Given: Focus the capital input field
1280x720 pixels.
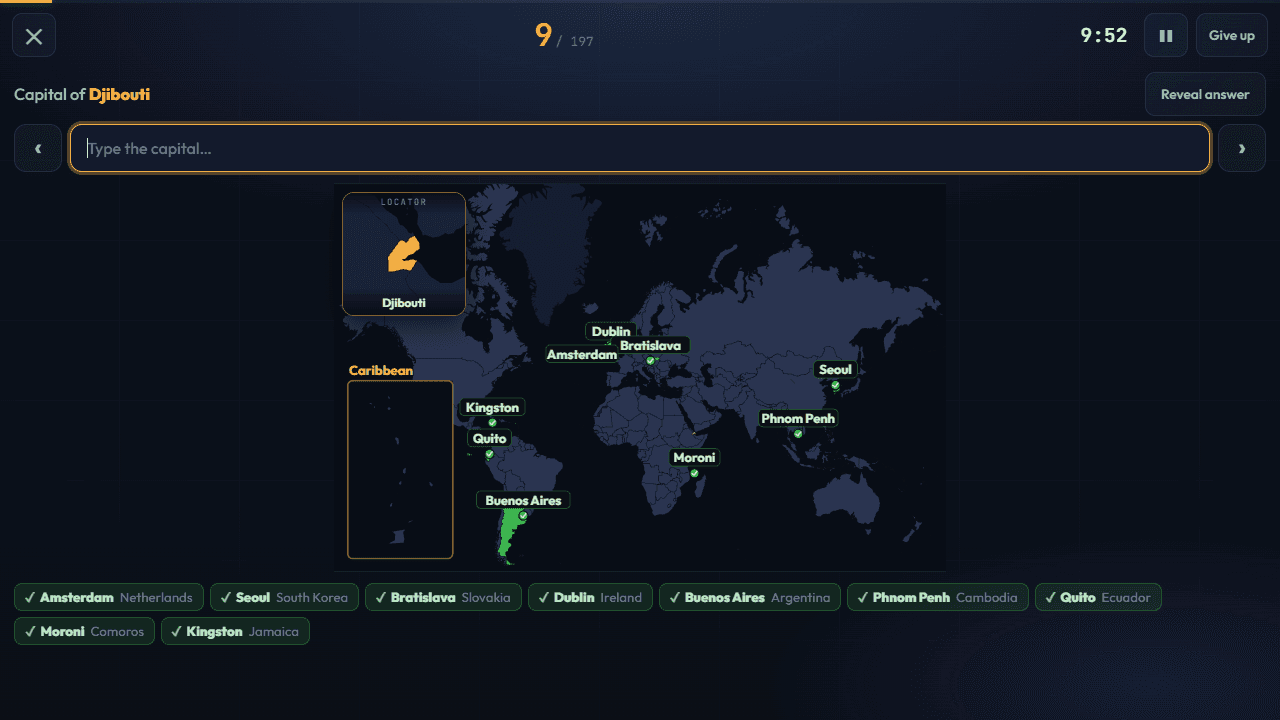Looking at the screenshot, I should (640, 149).
